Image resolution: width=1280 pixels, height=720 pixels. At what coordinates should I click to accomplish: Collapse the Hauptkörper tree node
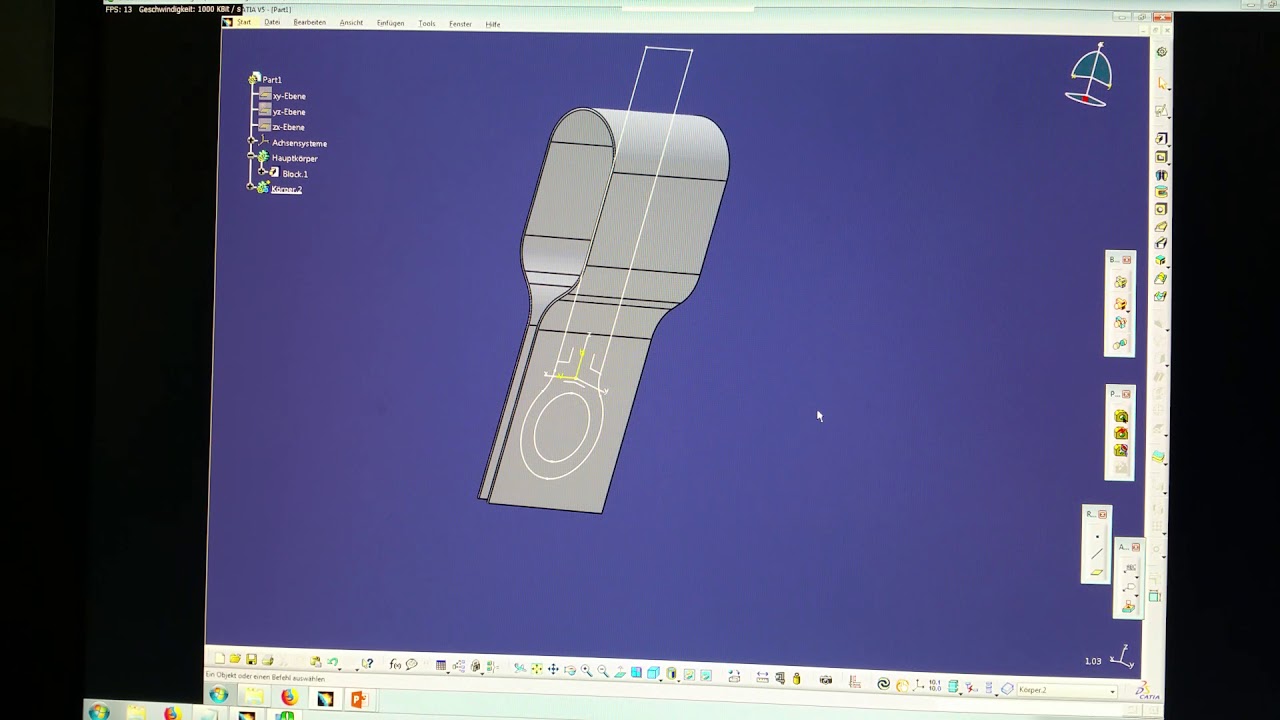tap(251, 157)
